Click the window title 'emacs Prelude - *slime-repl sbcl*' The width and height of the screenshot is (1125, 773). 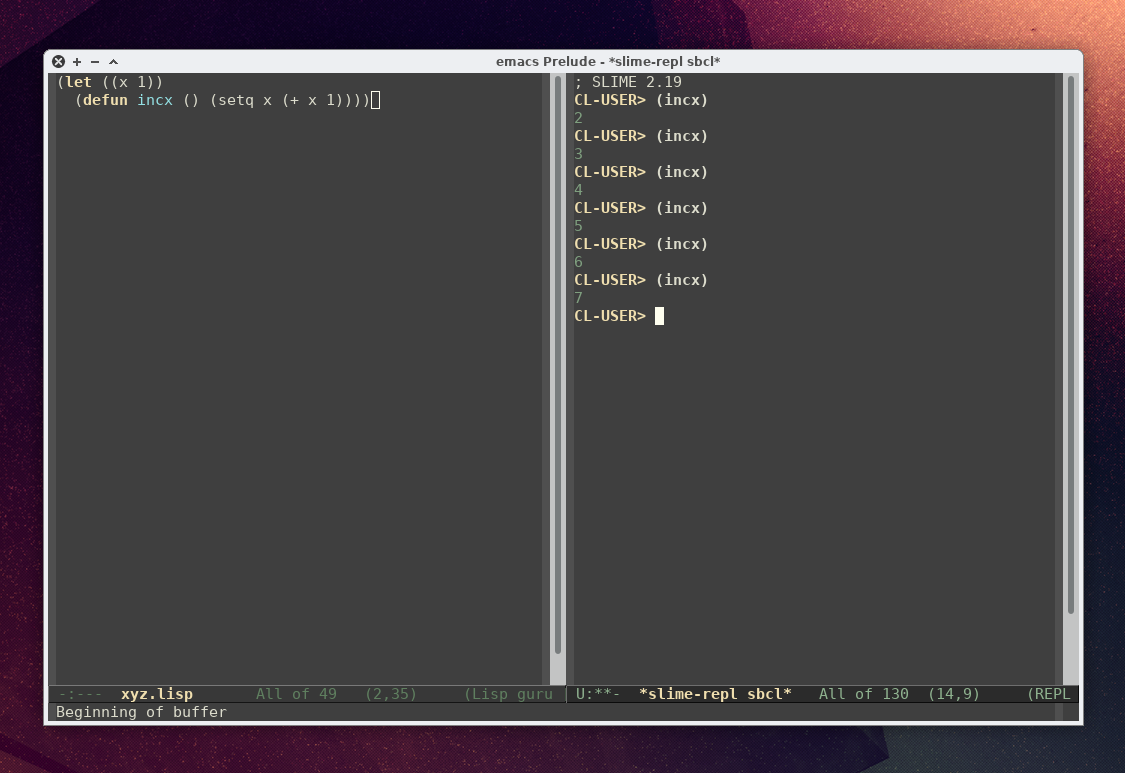[608, 62]
